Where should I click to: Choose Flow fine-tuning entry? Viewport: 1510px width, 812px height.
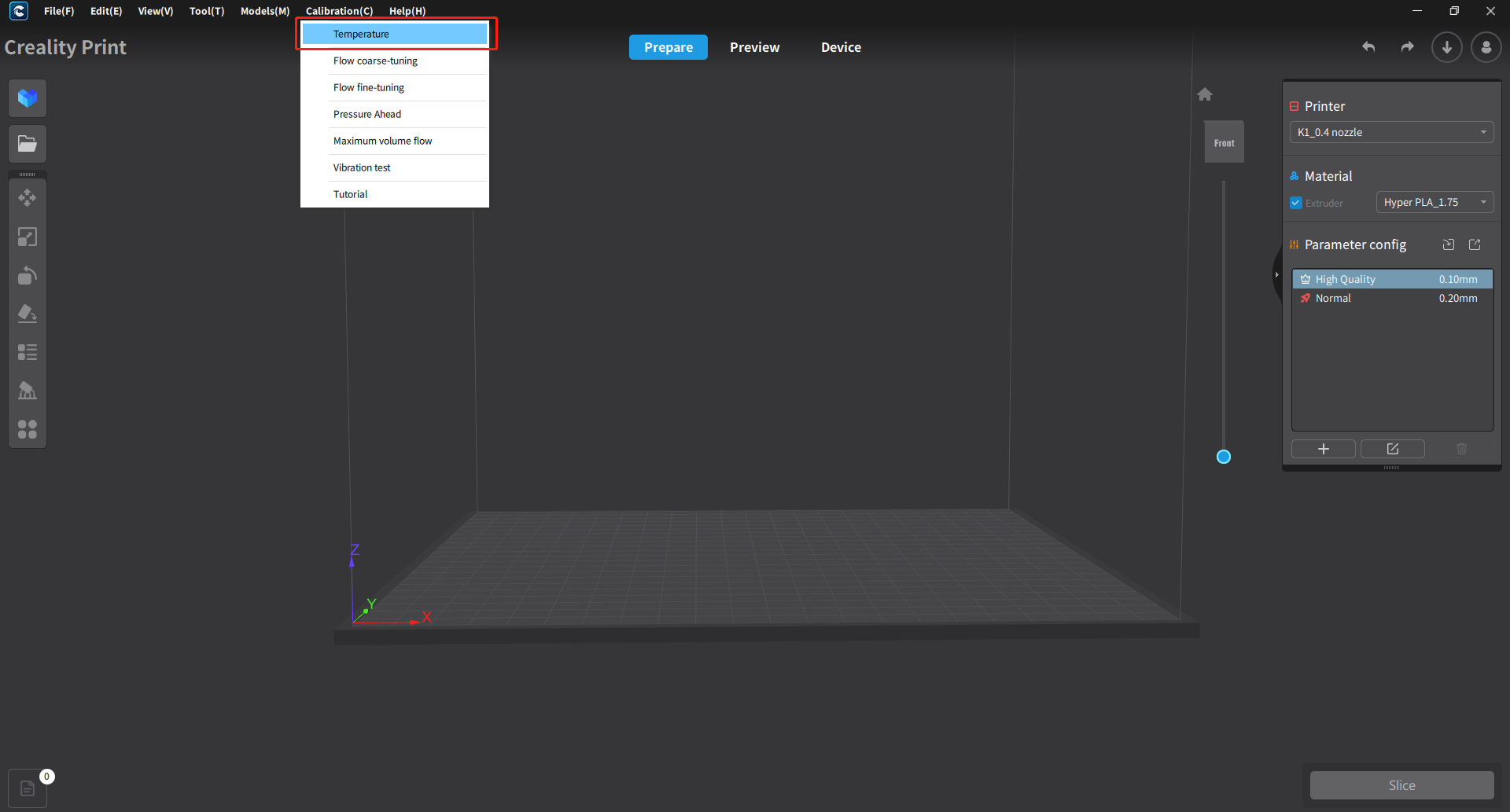395,87
